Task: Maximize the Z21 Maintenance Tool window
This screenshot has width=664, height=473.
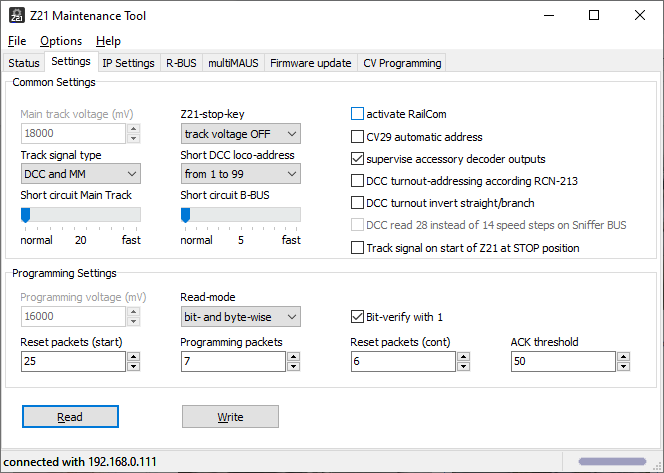Action: (594, 16)
